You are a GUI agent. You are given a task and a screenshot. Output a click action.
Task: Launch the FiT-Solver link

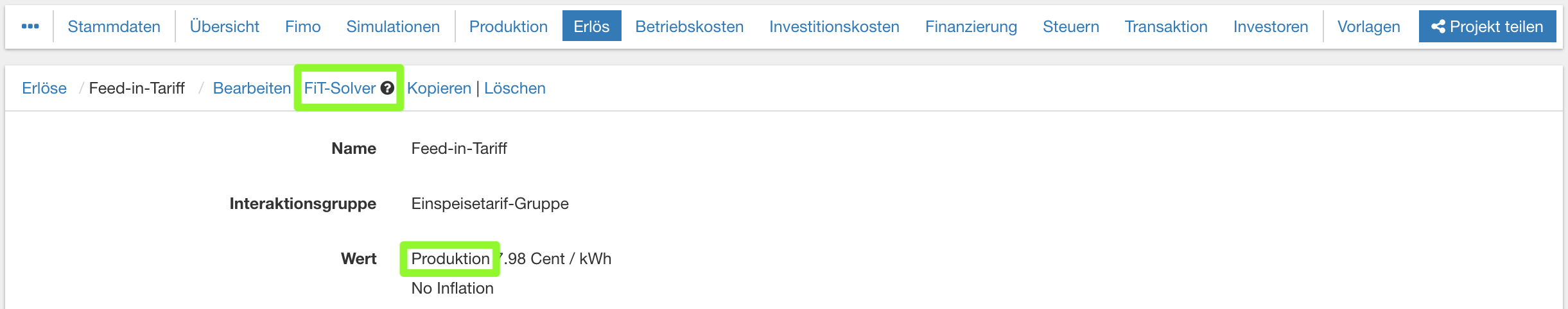[340, 88]
